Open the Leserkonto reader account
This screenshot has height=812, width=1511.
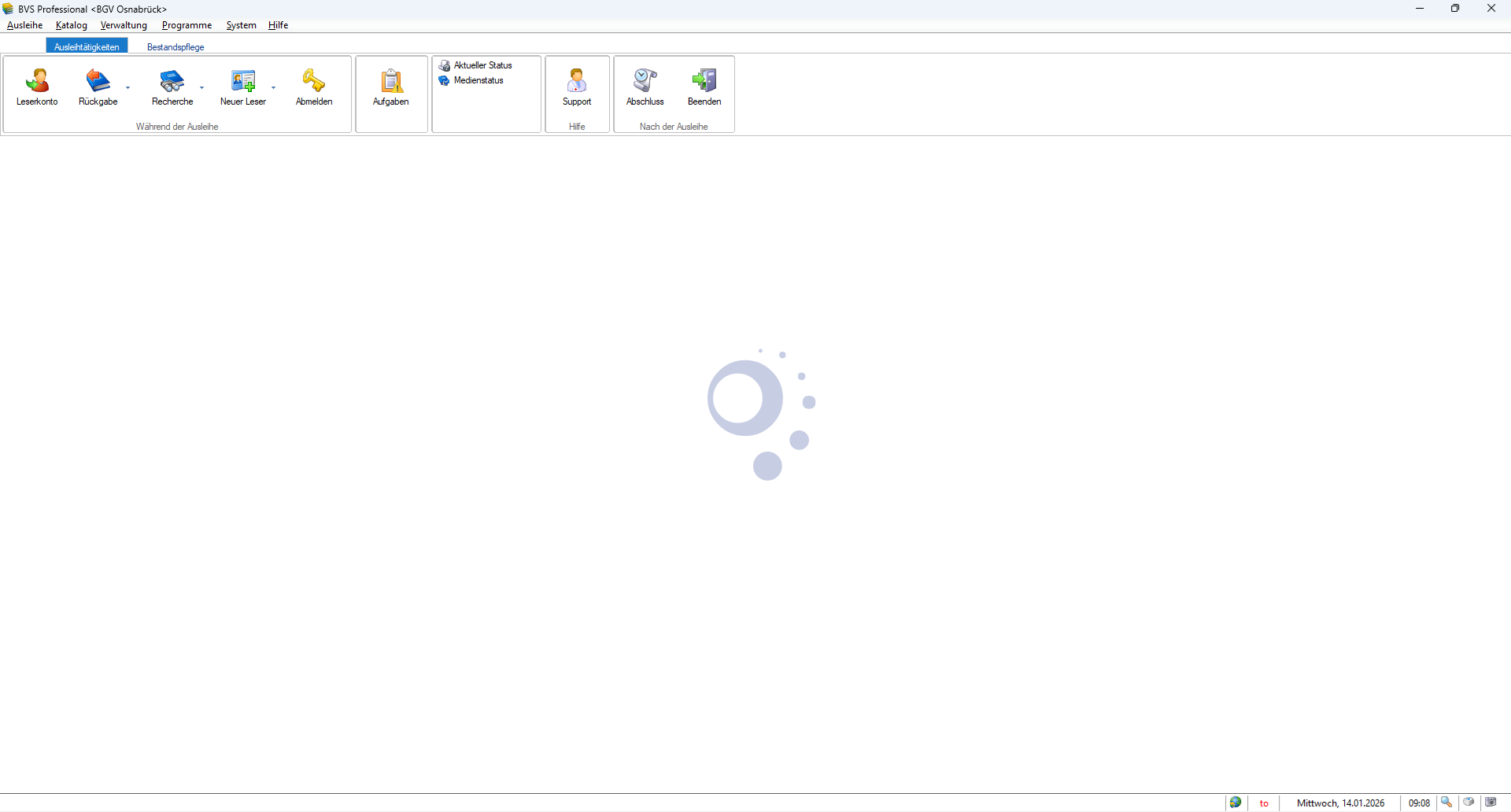pos(37,87)
